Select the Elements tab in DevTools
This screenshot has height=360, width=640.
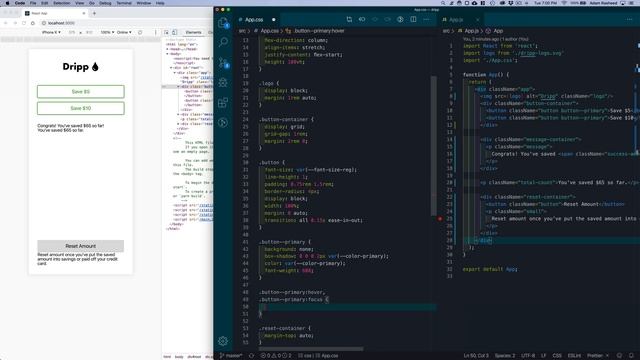[x=193, y=32]
